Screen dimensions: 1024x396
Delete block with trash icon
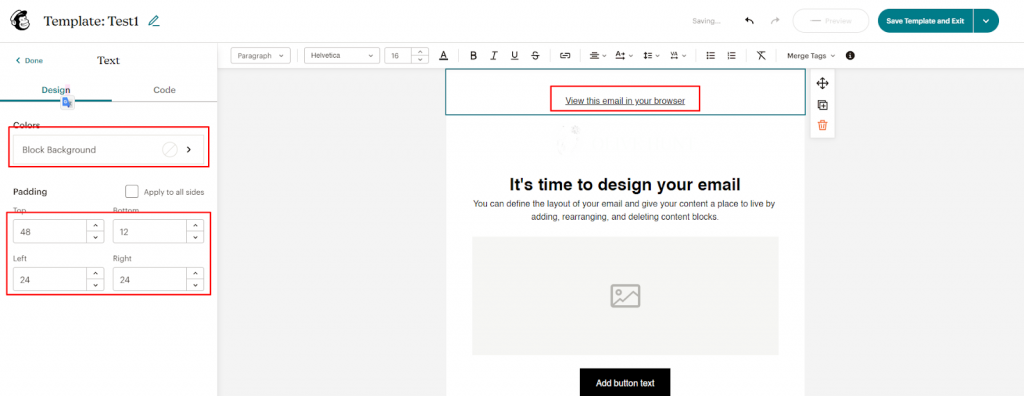coord(822,125)
